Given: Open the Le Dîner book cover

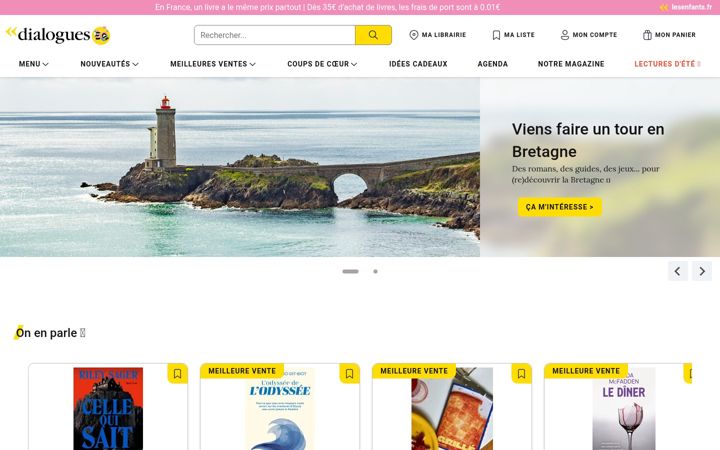Looking at the screenshot, I should 624,409.
